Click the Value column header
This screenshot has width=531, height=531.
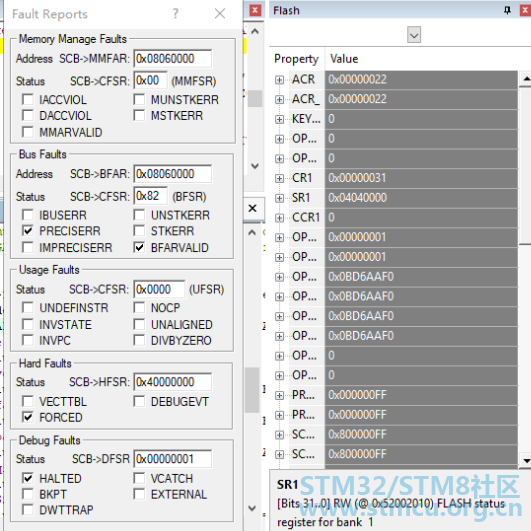point(344,59)
